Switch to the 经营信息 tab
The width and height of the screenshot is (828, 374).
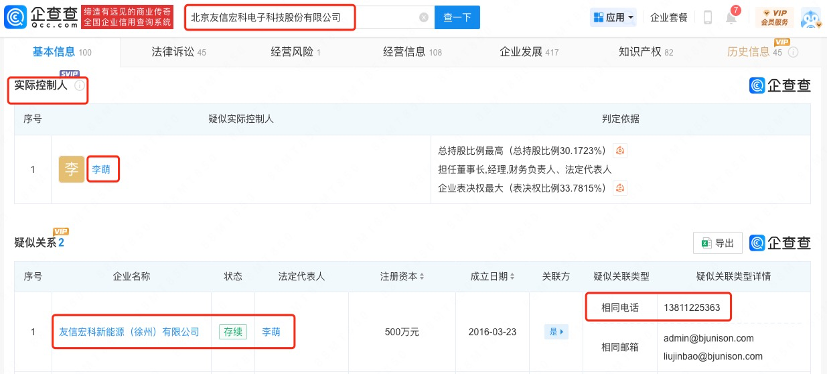pos(412,52)
